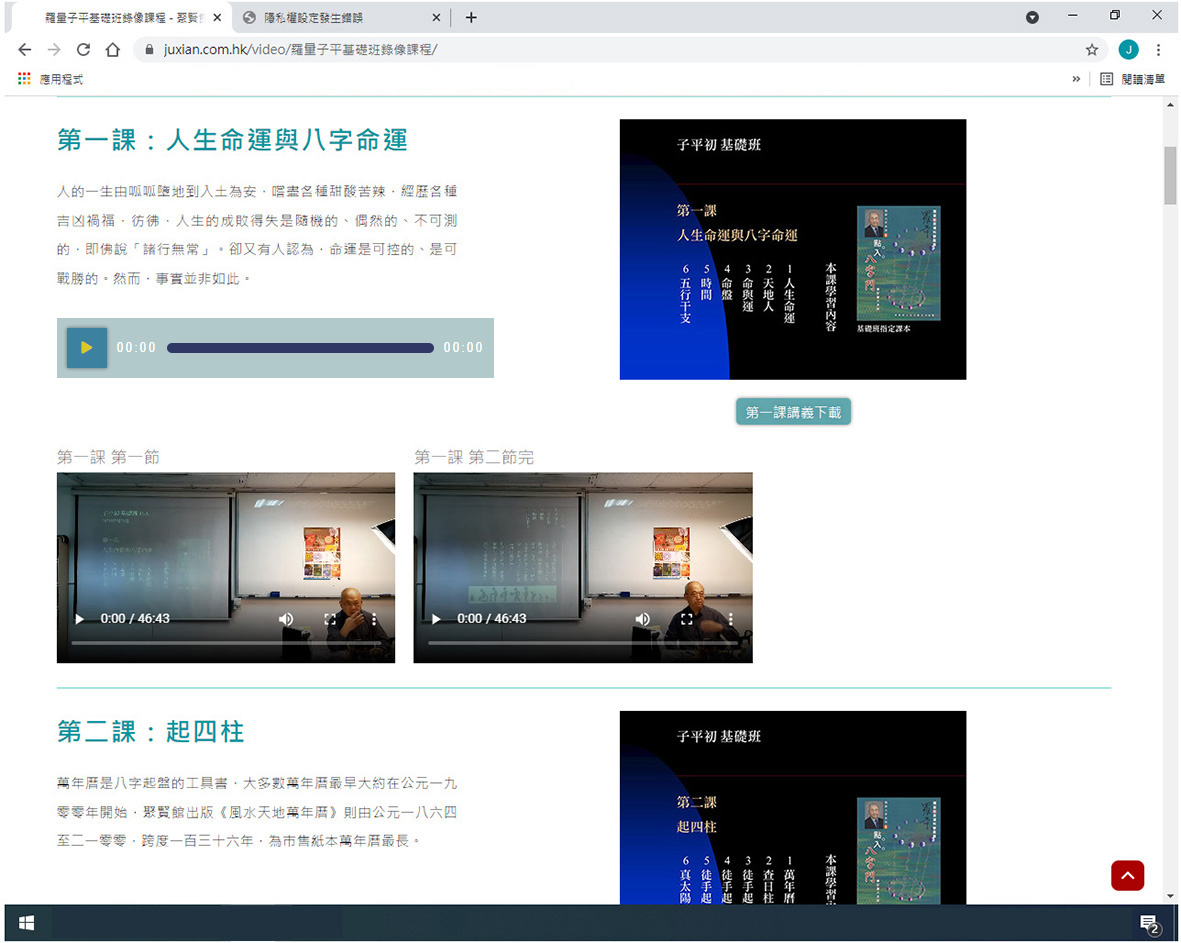Image resolution: width=1181 pixels, height=943 pixels.
Task: Click the 第一課 第一節 label
Action: (108, 457)
